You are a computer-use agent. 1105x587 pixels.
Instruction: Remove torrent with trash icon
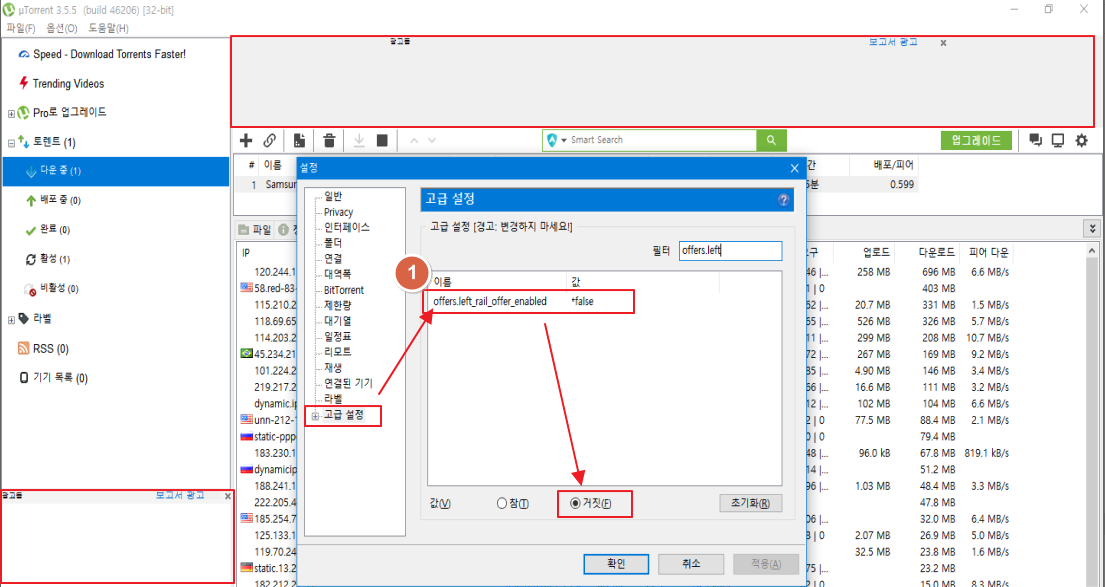[329, 140]
